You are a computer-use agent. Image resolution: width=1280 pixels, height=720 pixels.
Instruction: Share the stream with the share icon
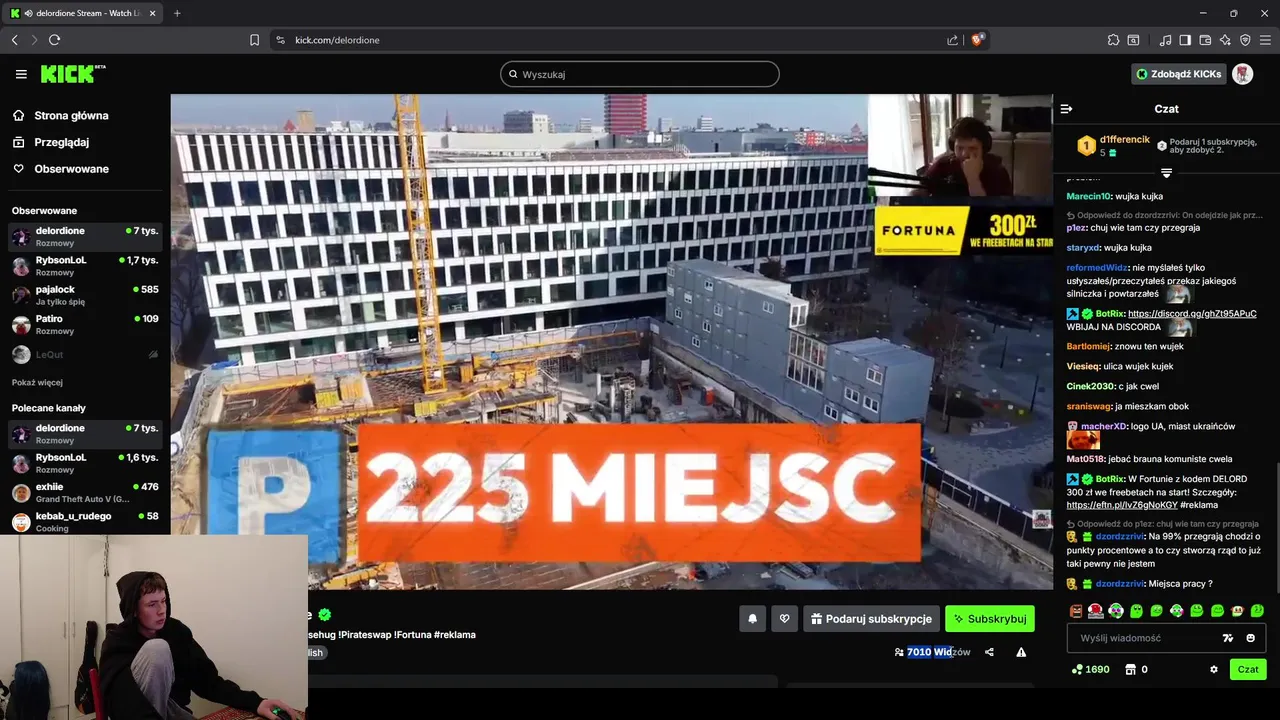(x=989, y=652)
